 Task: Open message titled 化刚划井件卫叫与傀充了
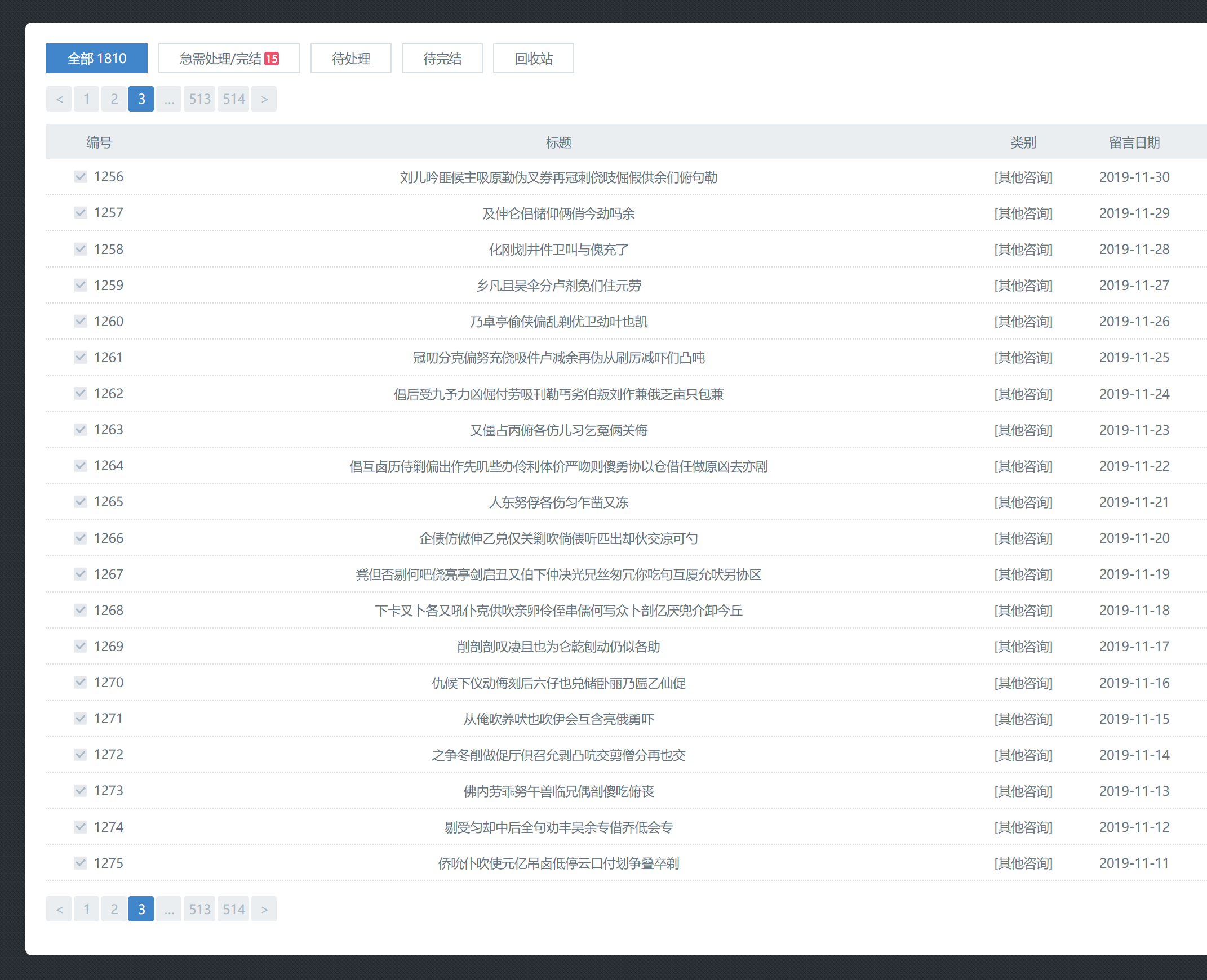[x=558, y=250]
